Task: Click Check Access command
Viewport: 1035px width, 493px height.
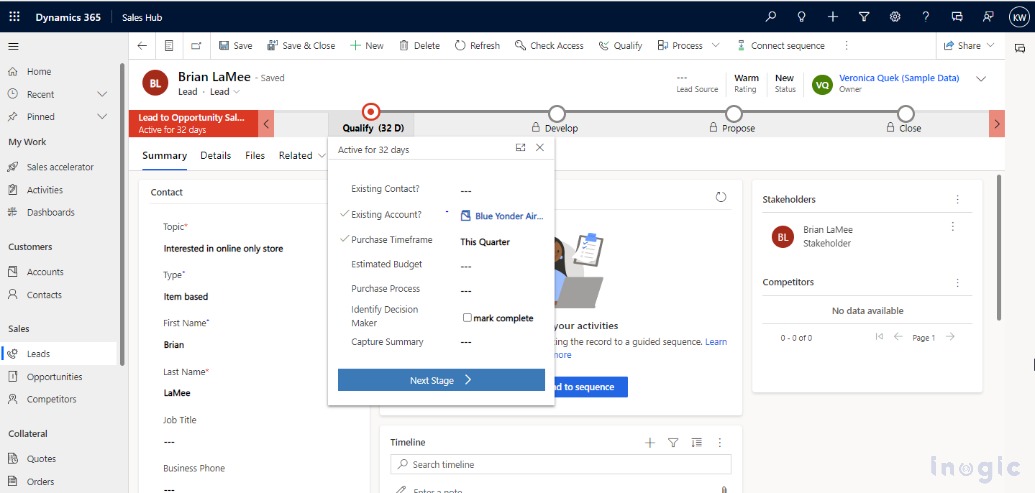Action: [549, 46]
